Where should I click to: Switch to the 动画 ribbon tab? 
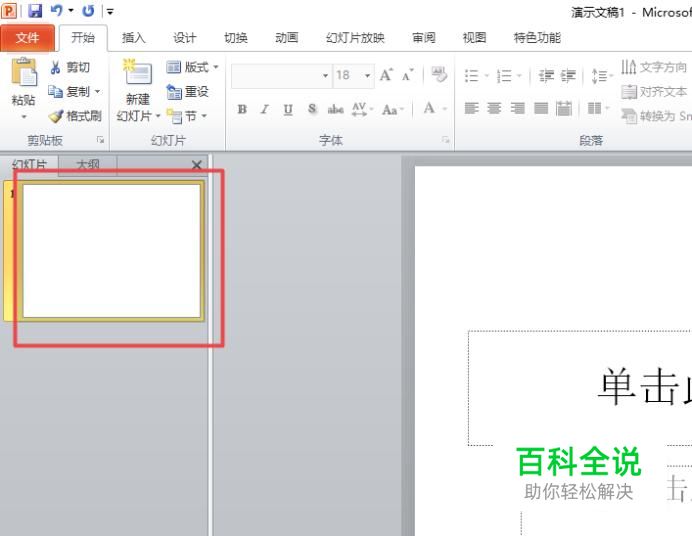pyautogui.click(x=287, y=38)
